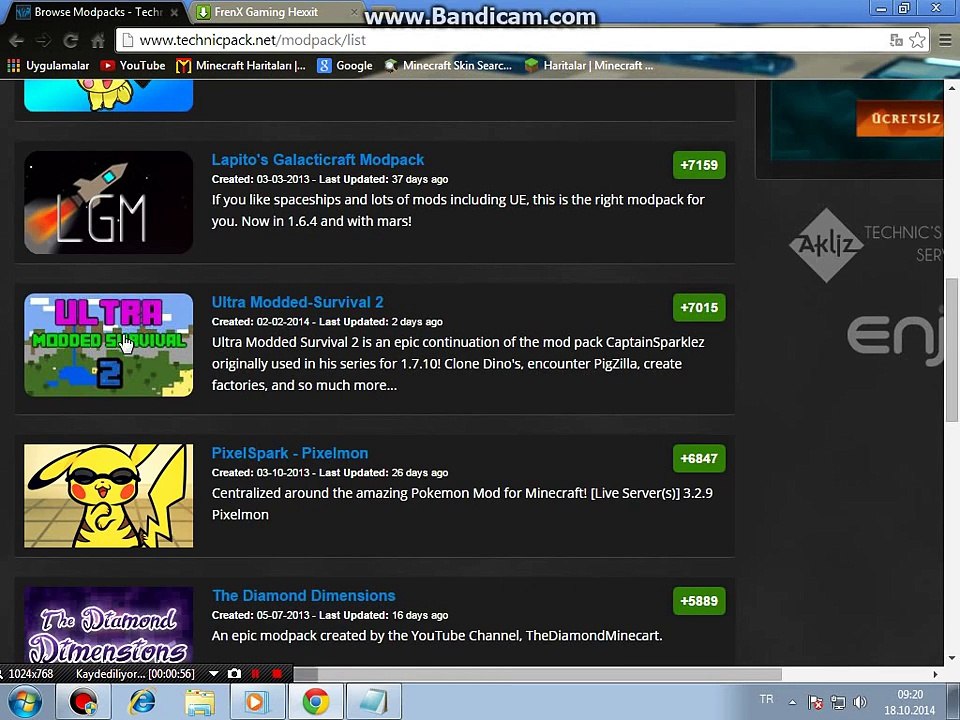
Task: Click the horizontal scrollbar right arrow
Action: 936,674
